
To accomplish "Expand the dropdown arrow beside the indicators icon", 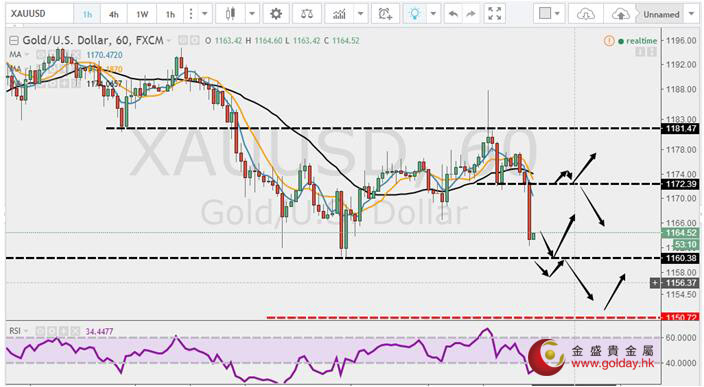I will tap(361, 14).
